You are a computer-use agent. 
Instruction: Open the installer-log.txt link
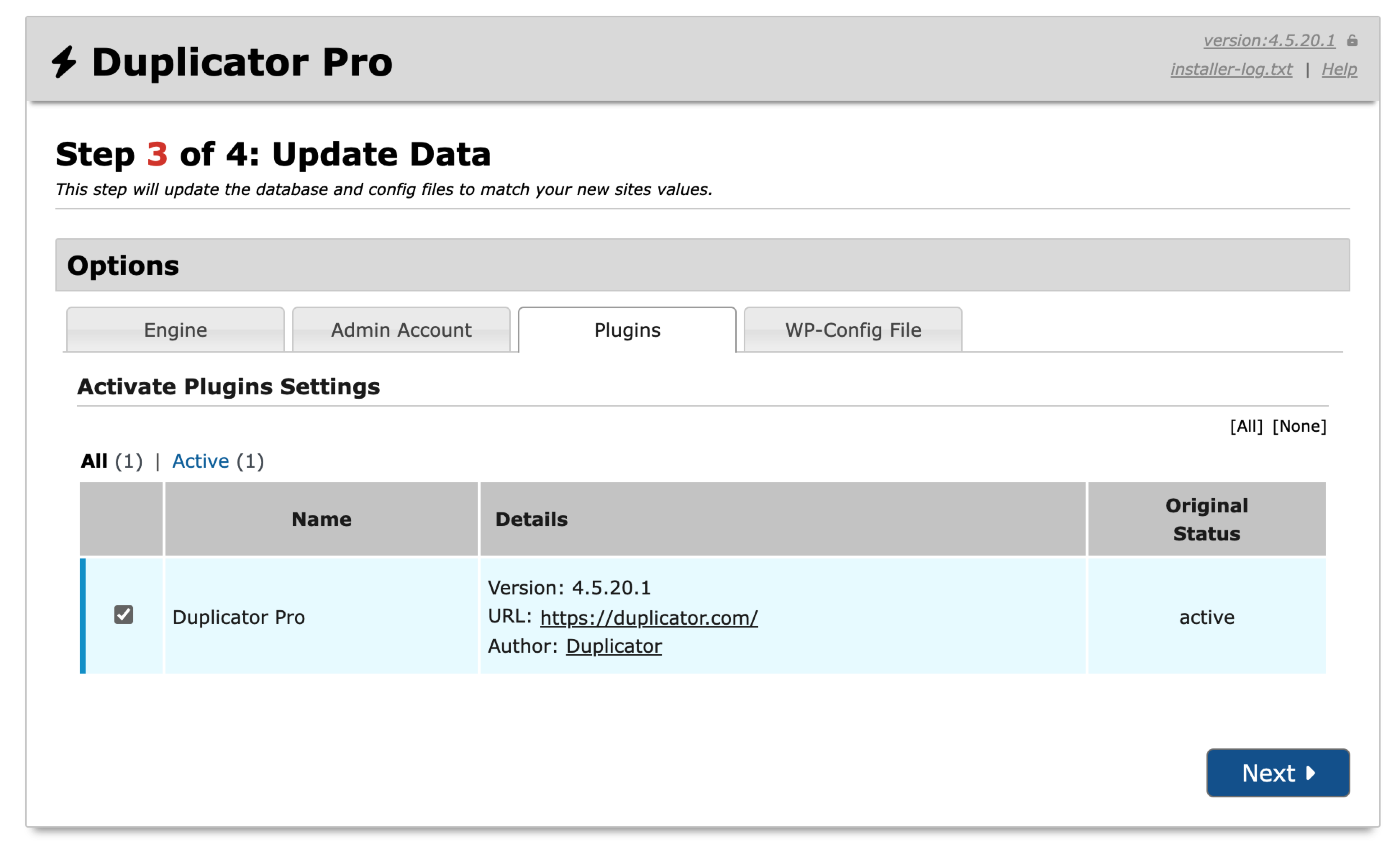(1231, 69)
